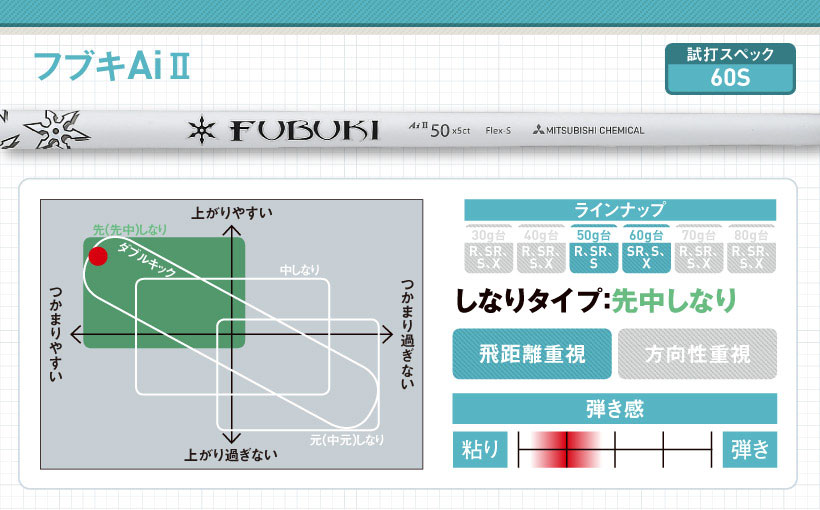Click the red dot on the chart

(x=97, y=256)
